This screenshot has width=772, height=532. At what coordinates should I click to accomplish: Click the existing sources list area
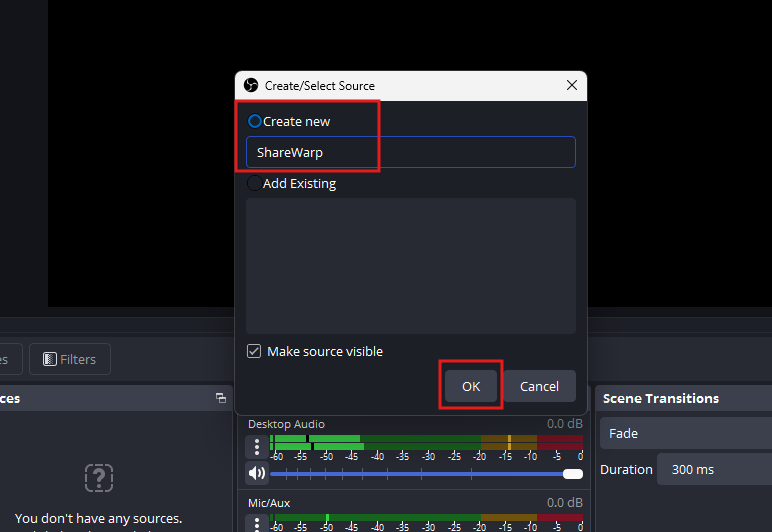click(410, 265)
